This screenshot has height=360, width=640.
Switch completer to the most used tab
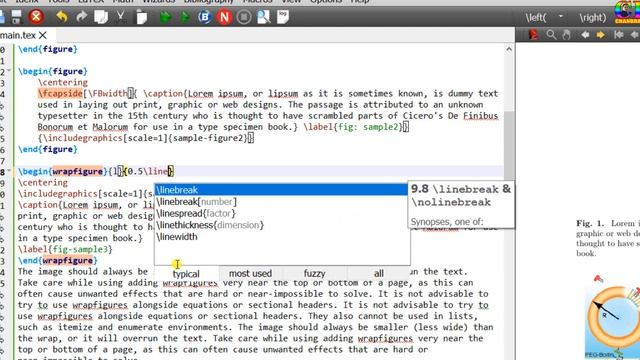(250, 273)
